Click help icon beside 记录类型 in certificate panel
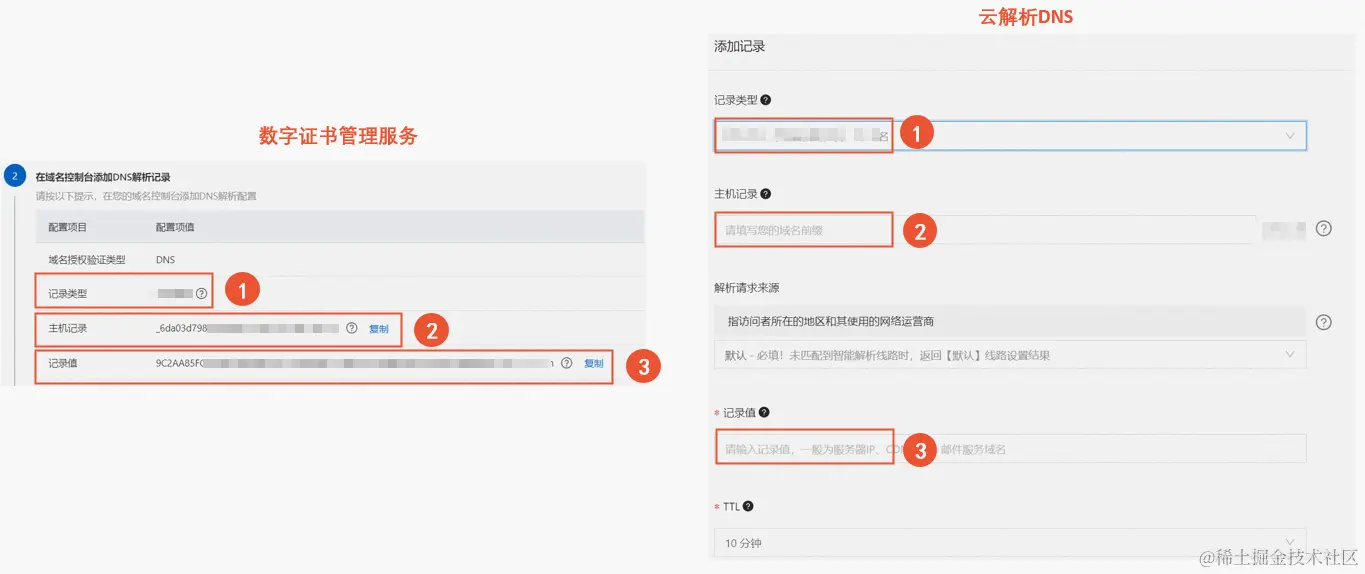 (202, 294)
